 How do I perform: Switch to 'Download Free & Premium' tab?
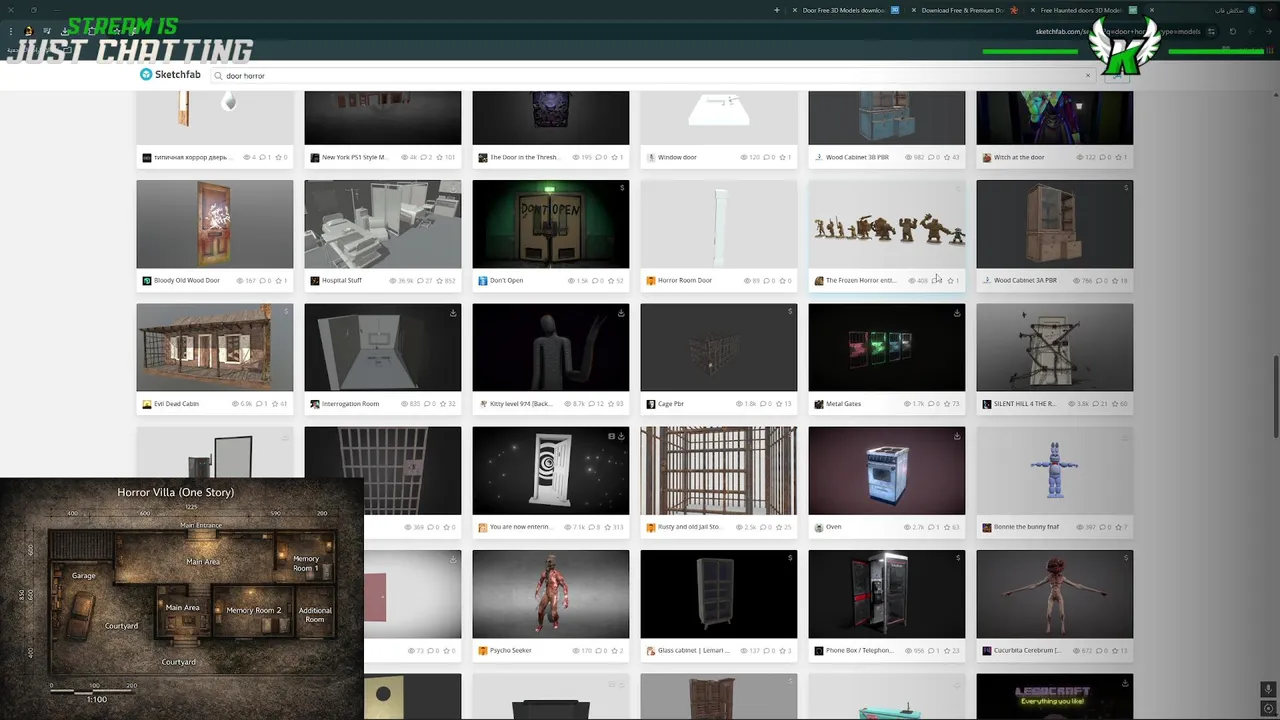point(964,10)
